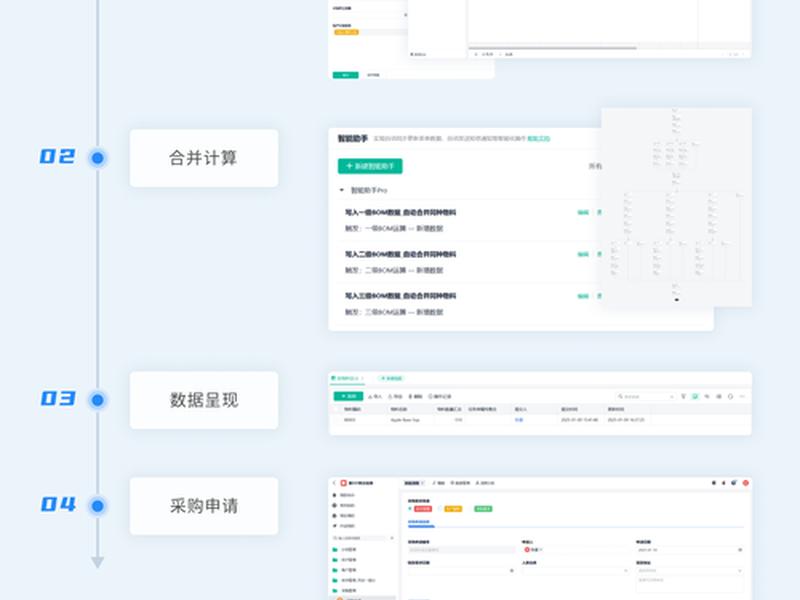Open the operation log (操作记录) toolbar icon
The width and height of the screenshot is (800, 600).
point(440,396)
